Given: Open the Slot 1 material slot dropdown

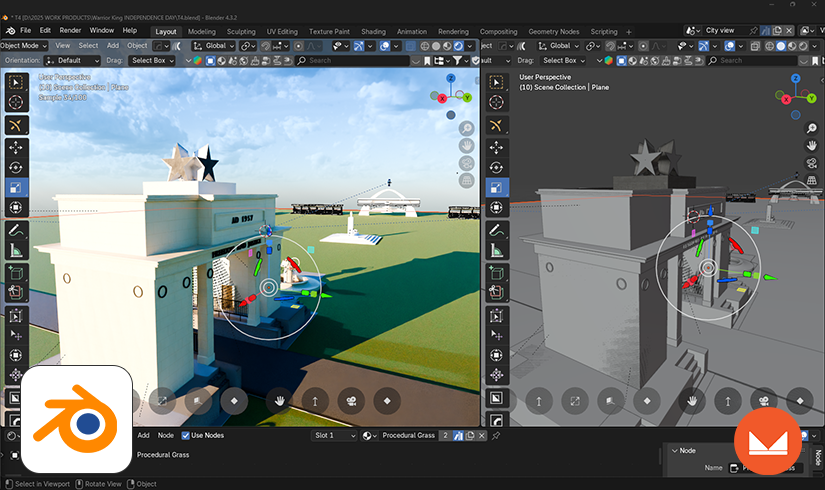Looking at the screenshot, I should click(x=334, y=435).
